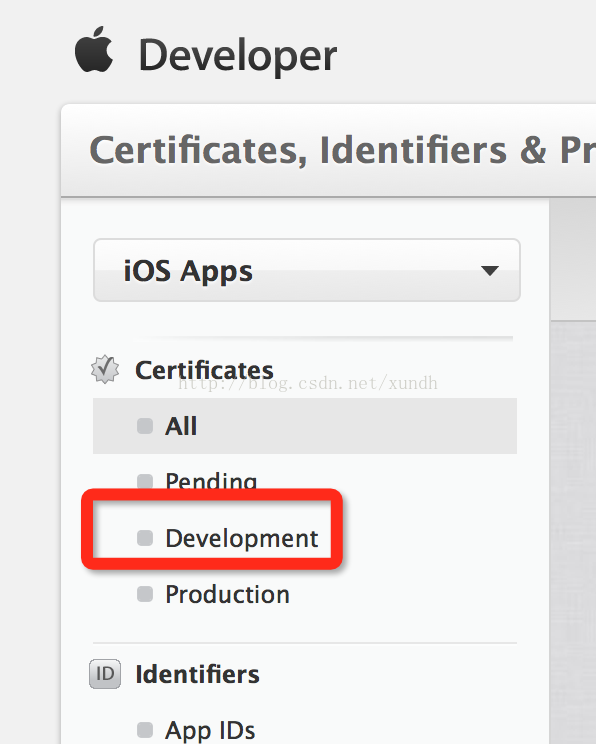Click the Apple logo icon
Image resolution: width=596 pixels, height=744 pixels.
[94, 50]
